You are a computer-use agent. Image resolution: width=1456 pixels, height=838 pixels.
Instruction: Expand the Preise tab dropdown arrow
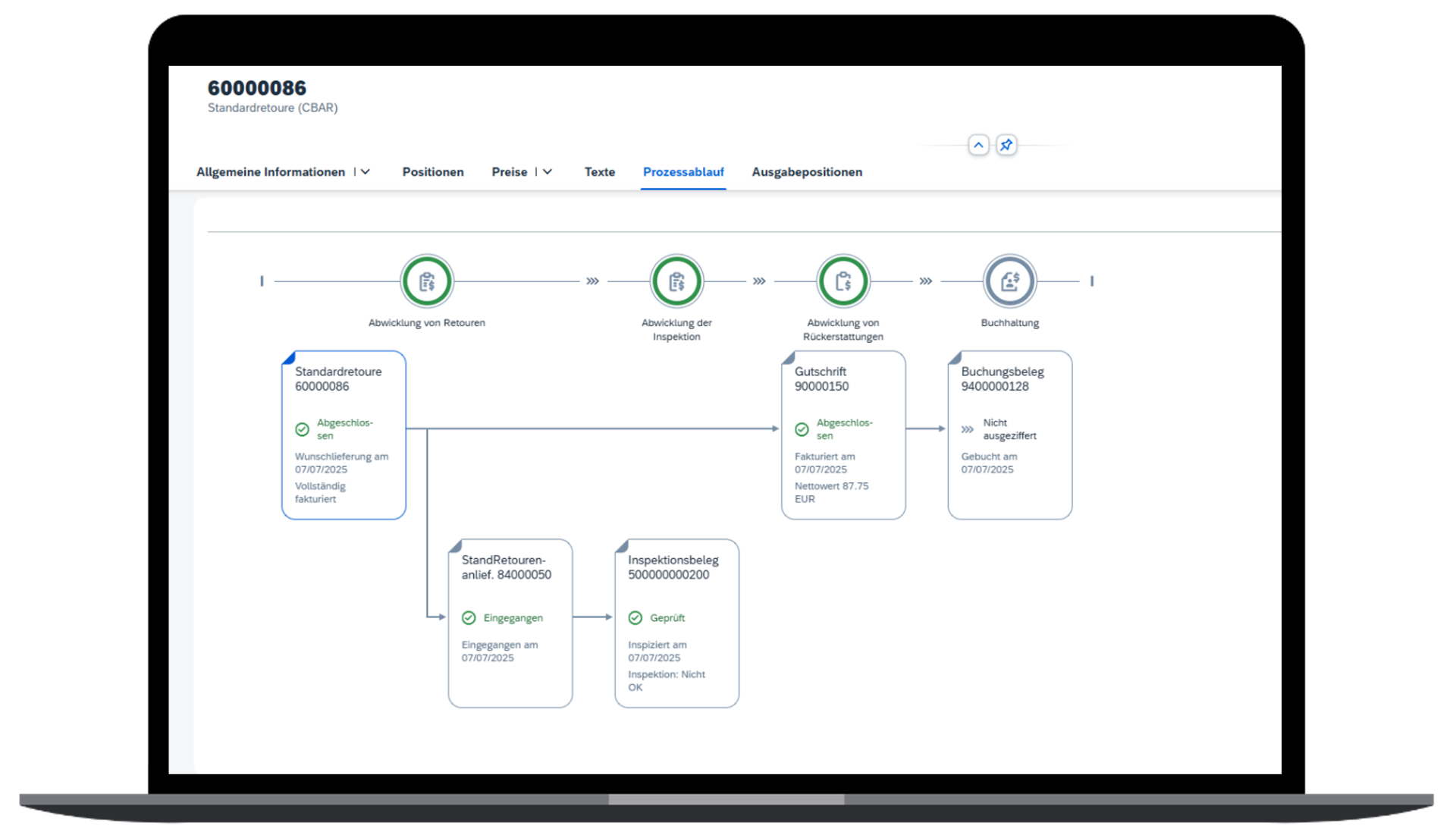pyautogui.click(x=548, y=172)
